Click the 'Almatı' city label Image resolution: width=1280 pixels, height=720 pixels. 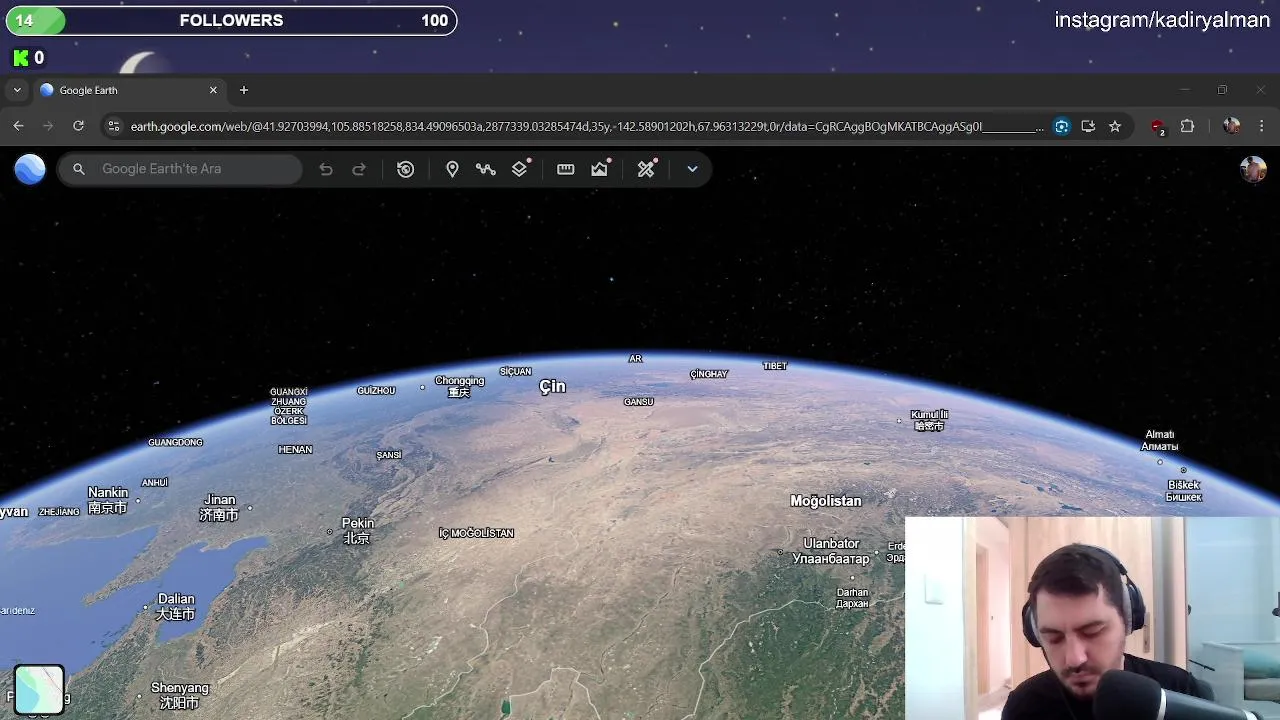coord(1160,440)
